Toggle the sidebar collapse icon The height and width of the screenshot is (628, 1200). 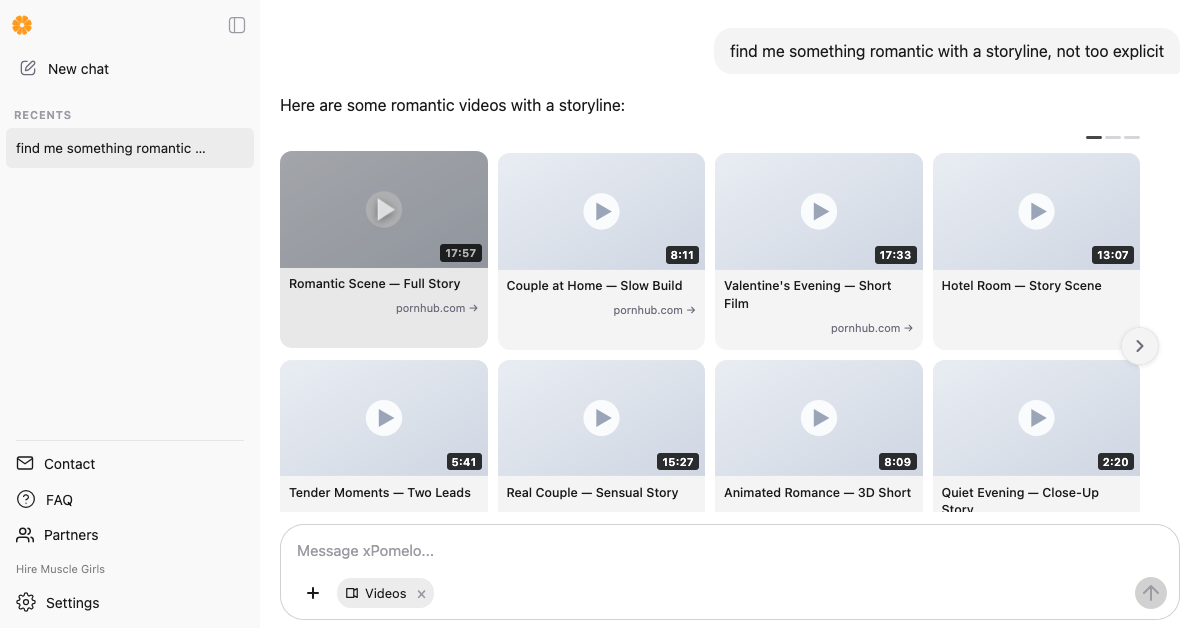coord(237,25)
